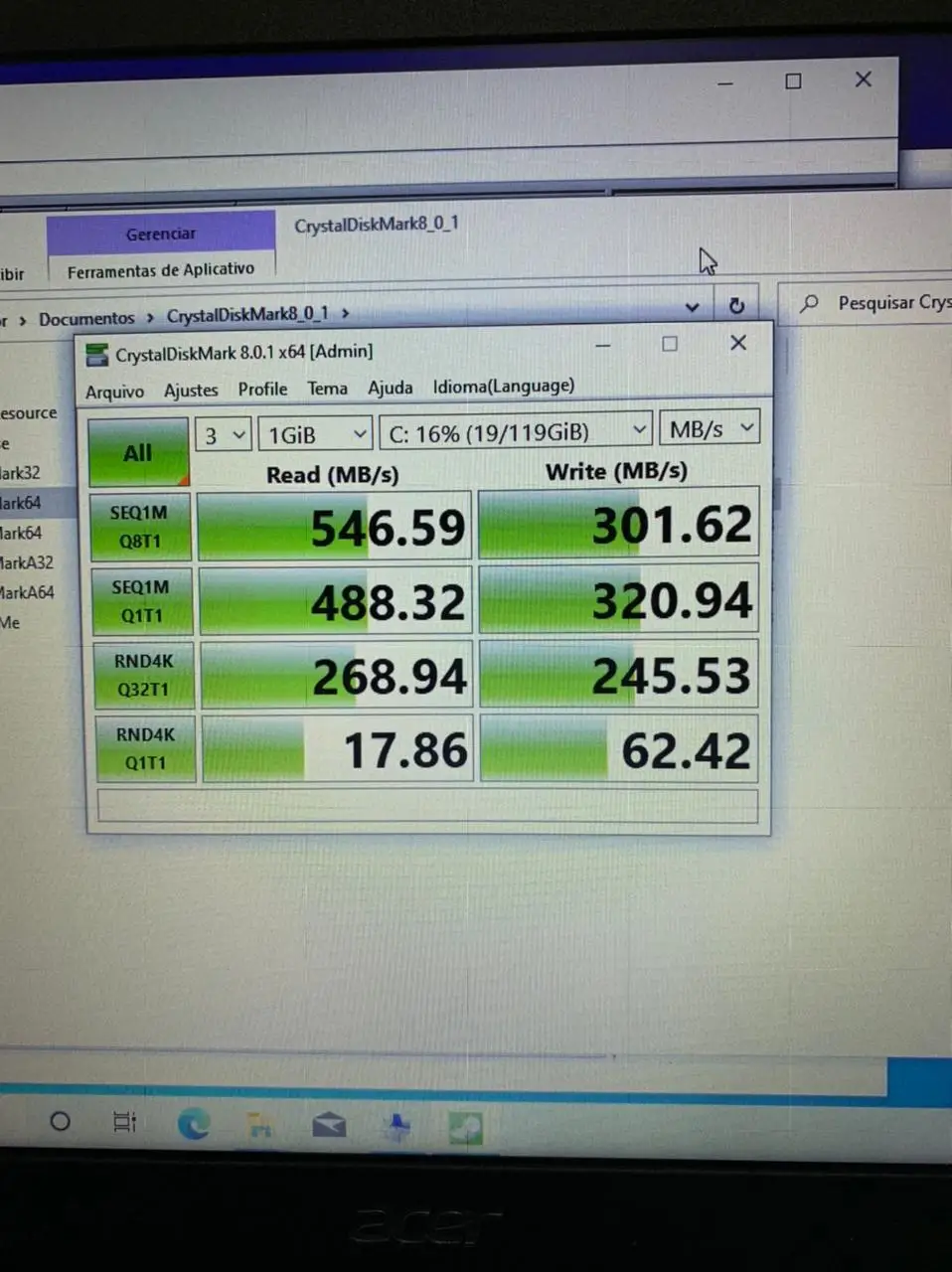This screenshot has width=952, height=1272.
Task: Minimize the CrystalDiskMark window
Action: point(603,346)
